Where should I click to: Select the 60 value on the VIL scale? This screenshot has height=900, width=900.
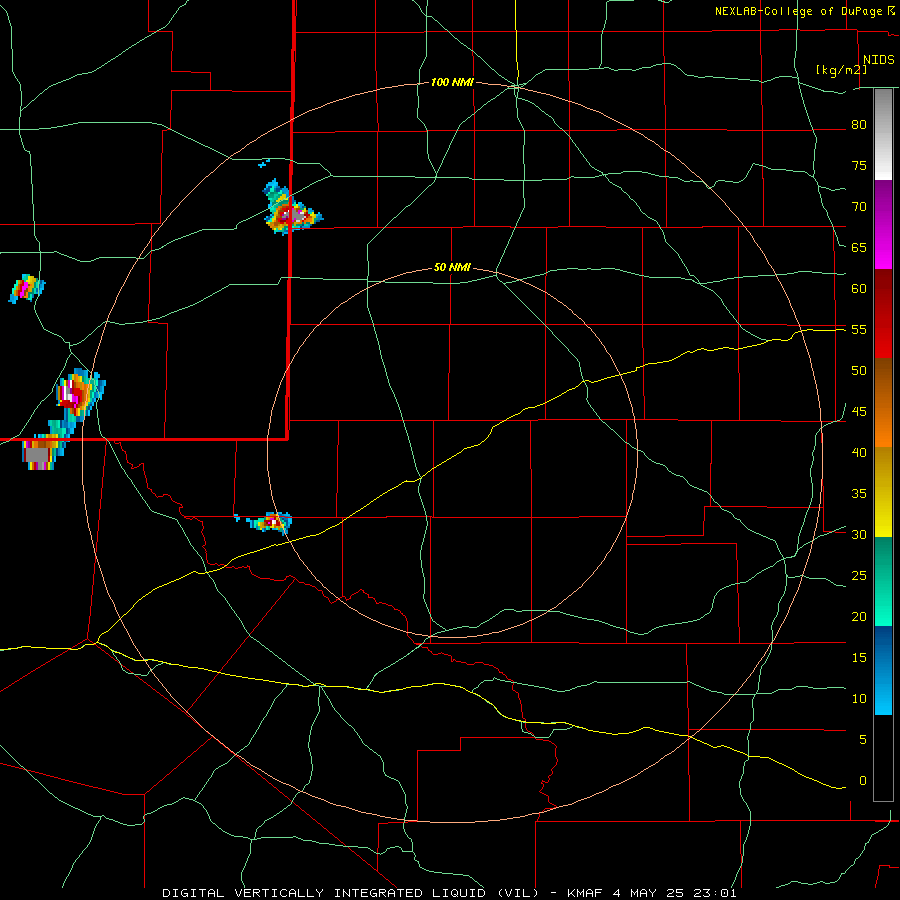point(859,288)
